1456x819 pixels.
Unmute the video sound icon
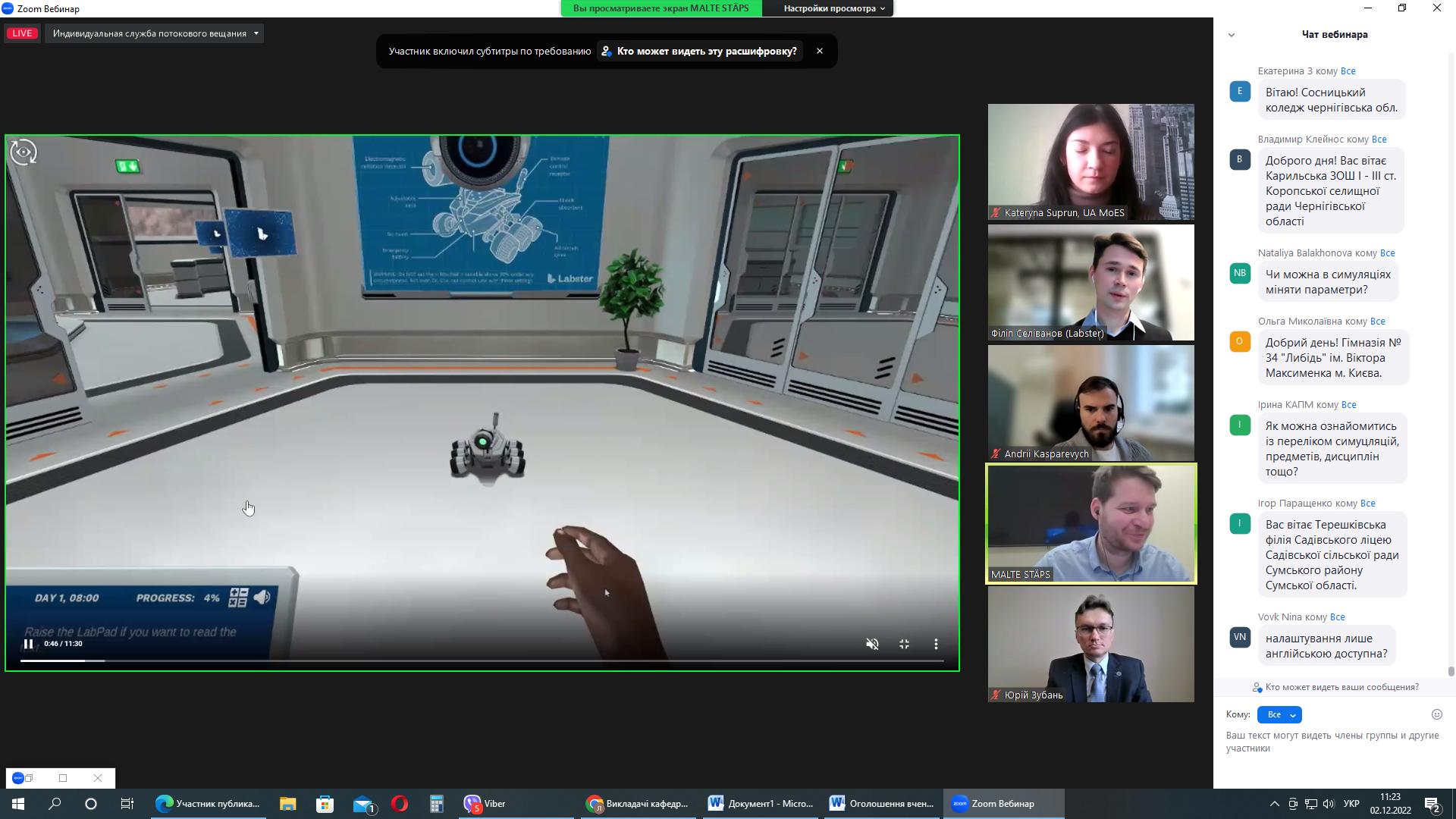point(872,644)
